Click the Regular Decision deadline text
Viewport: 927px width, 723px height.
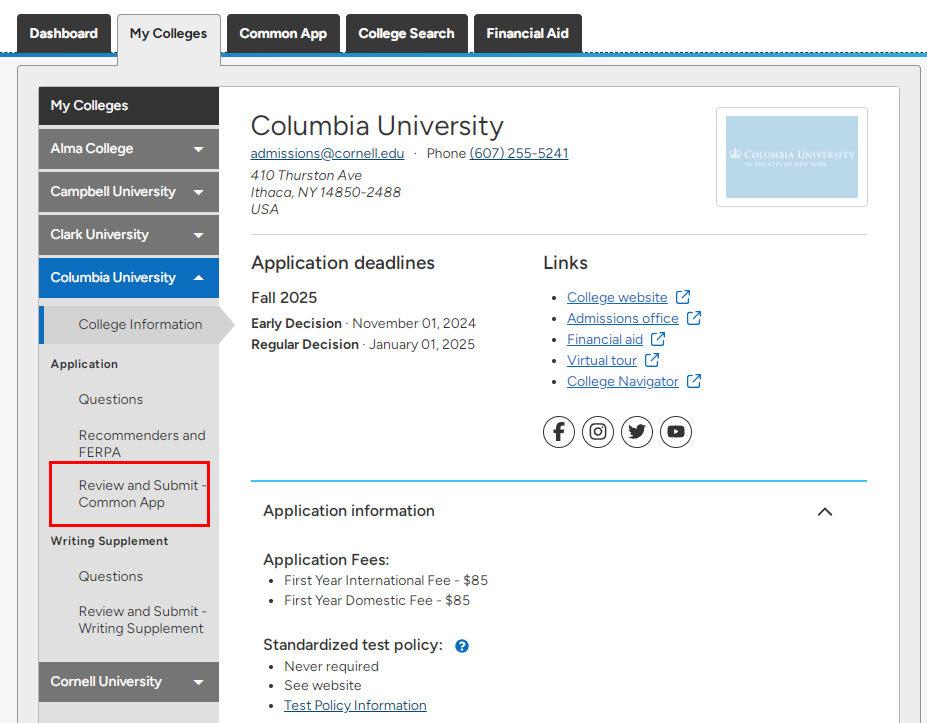tap(363, 345)
